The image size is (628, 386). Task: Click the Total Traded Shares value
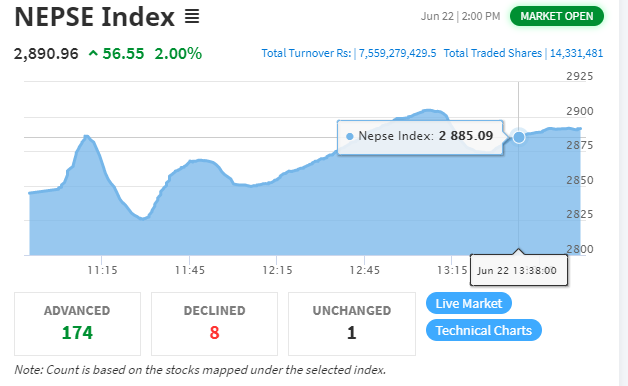(576, 53)
